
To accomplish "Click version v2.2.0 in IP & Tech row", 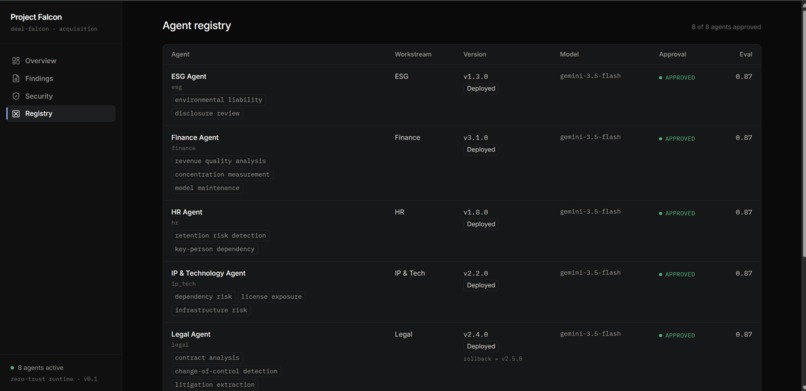I will [475, 273].
